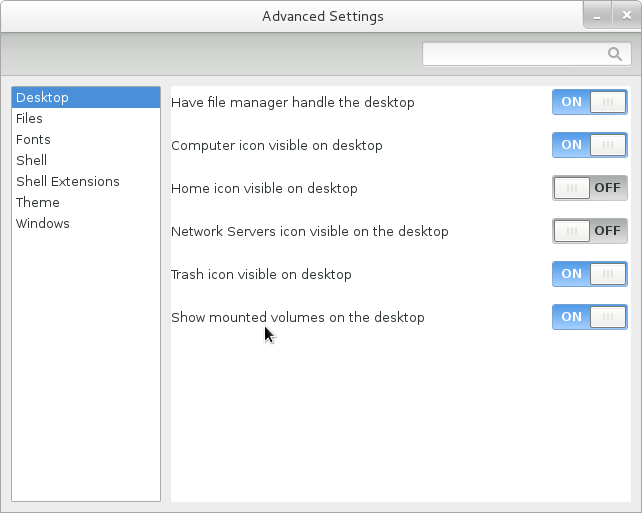Screen dimensions: 642x513
Task: Click 'Home icon visible on desktop' label
Action: click(x=264, y=188)
